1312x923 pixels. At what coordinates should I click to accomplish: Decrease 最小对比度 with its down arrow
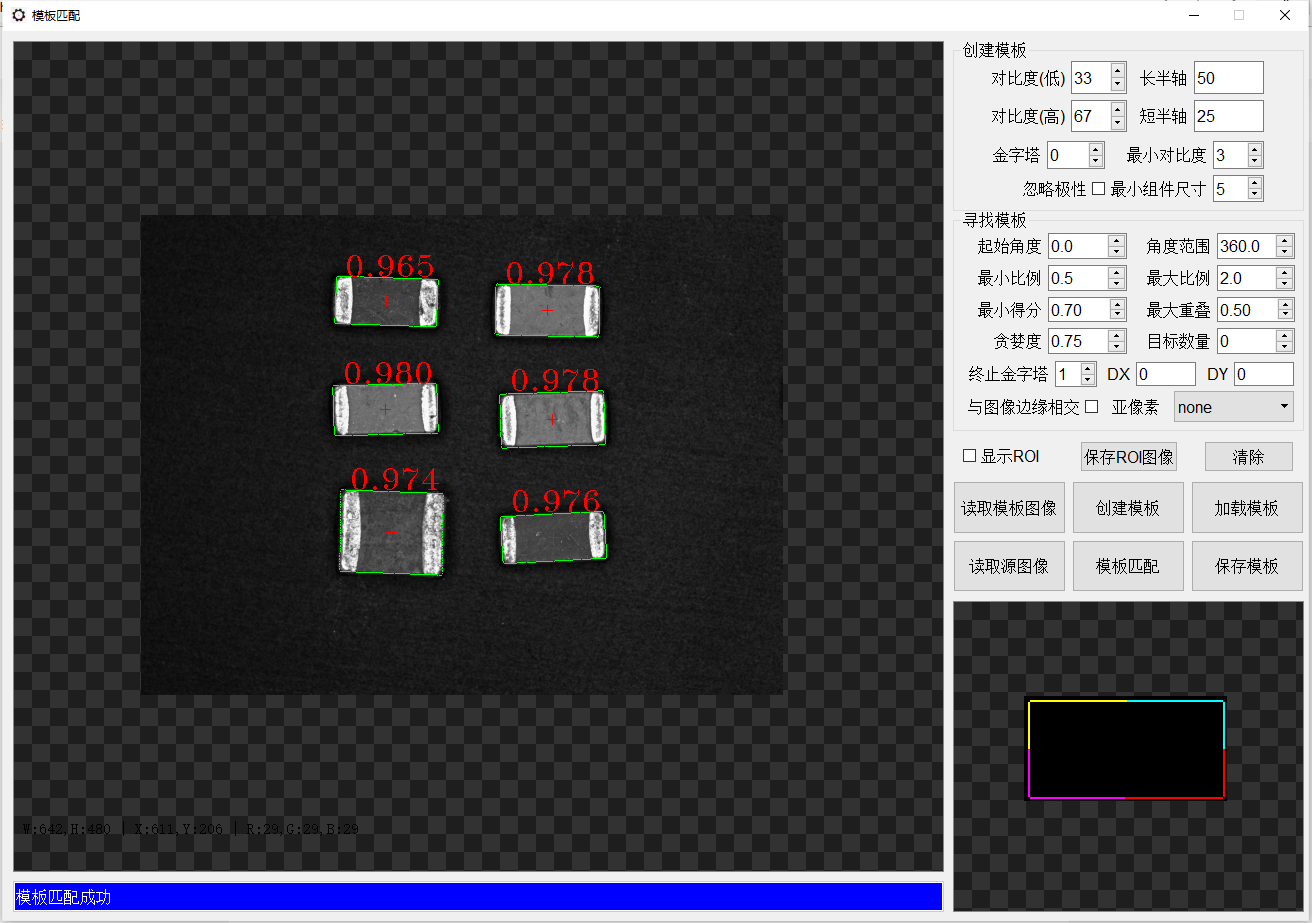(1254, 161)
